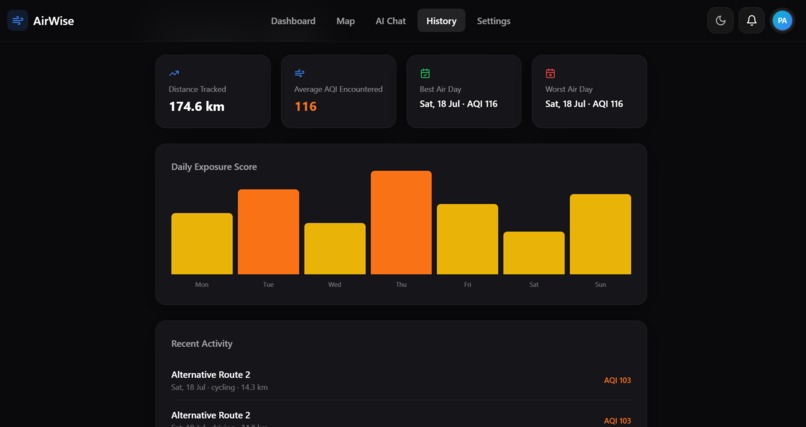Click the AirWise brand name
This screenshot has width=806, height=427.
pyautogui.click(x=53, y=21)
